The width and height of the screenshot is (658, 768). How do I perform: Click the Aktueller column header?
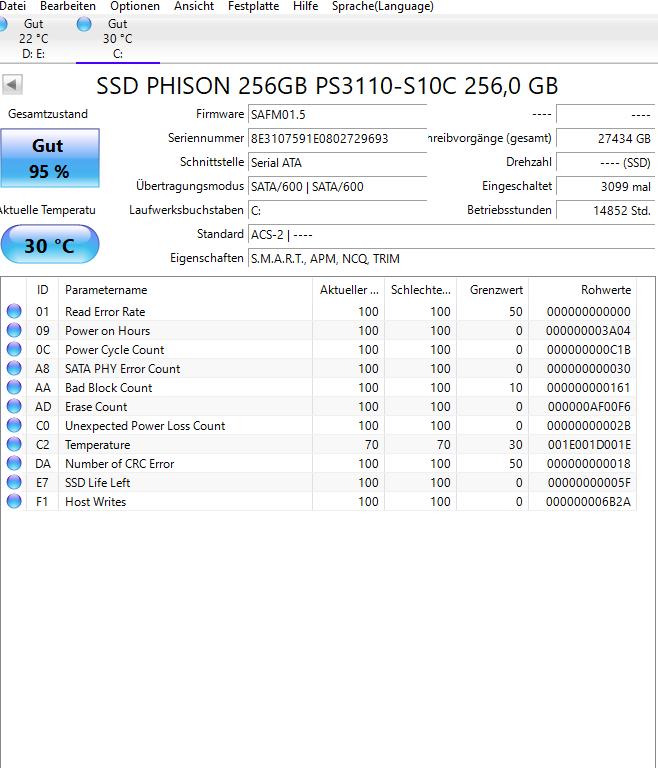click(348, 289)
